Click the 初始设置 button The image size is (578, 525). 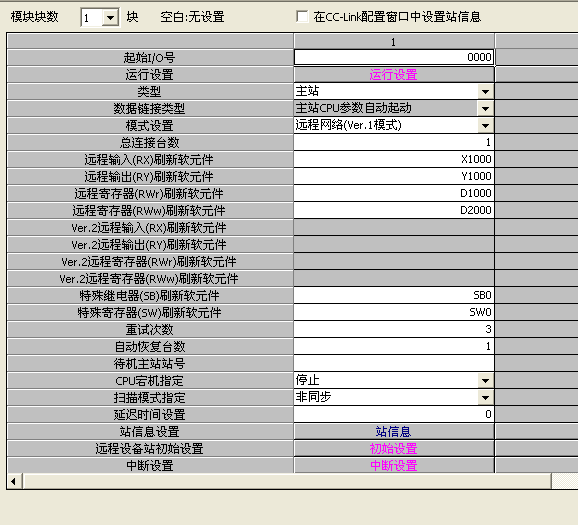[x=394, y=448]
